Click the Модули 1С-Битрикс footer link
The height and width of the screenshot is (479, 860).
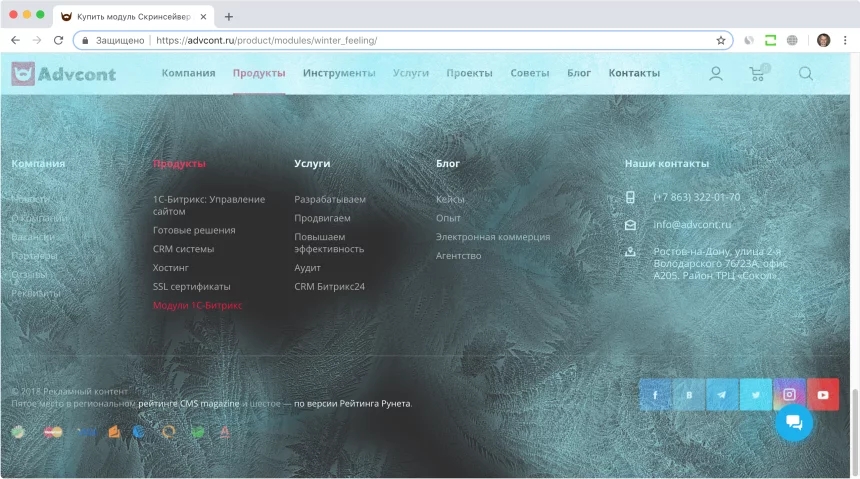pos(198,305)
